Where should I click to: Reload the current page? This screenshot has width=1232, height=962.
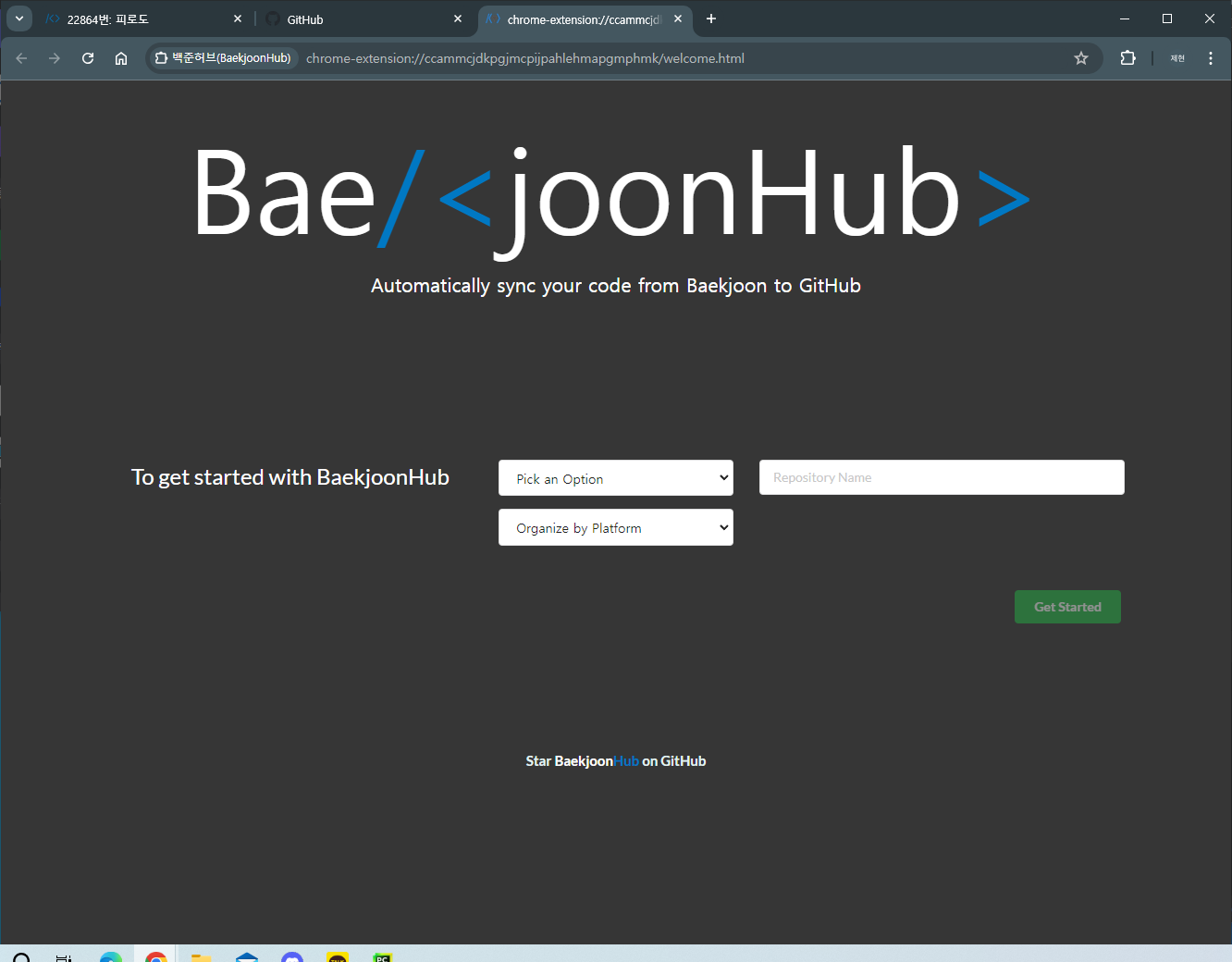[88, 58]
